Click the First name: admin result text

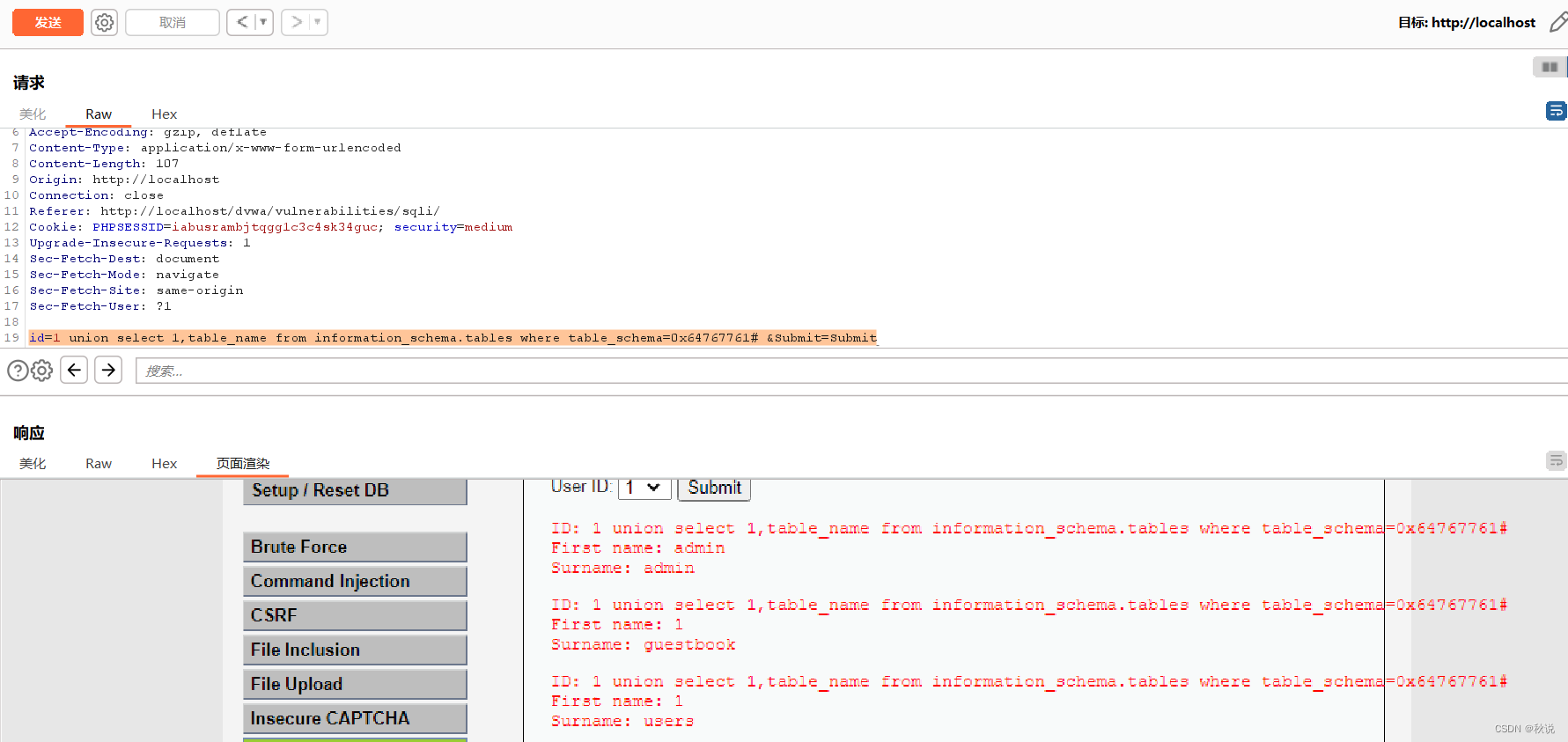point(638,548)
